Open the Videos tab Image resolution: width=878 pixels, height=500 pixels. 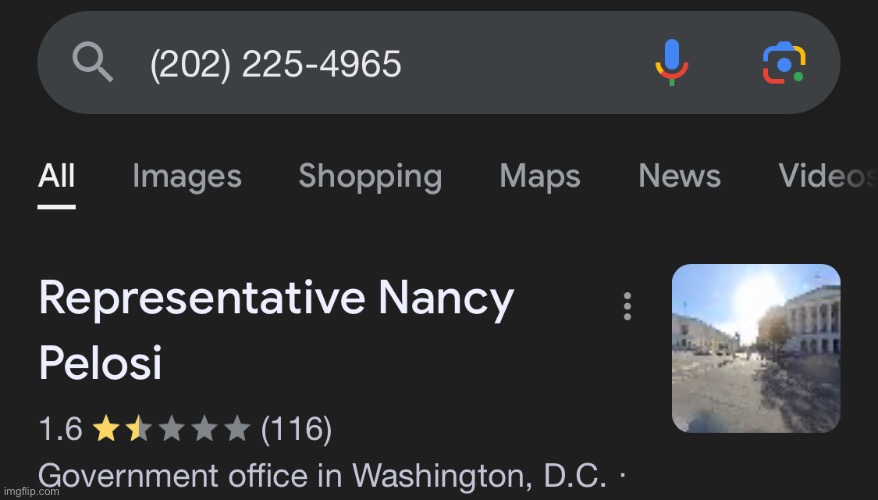825,177
